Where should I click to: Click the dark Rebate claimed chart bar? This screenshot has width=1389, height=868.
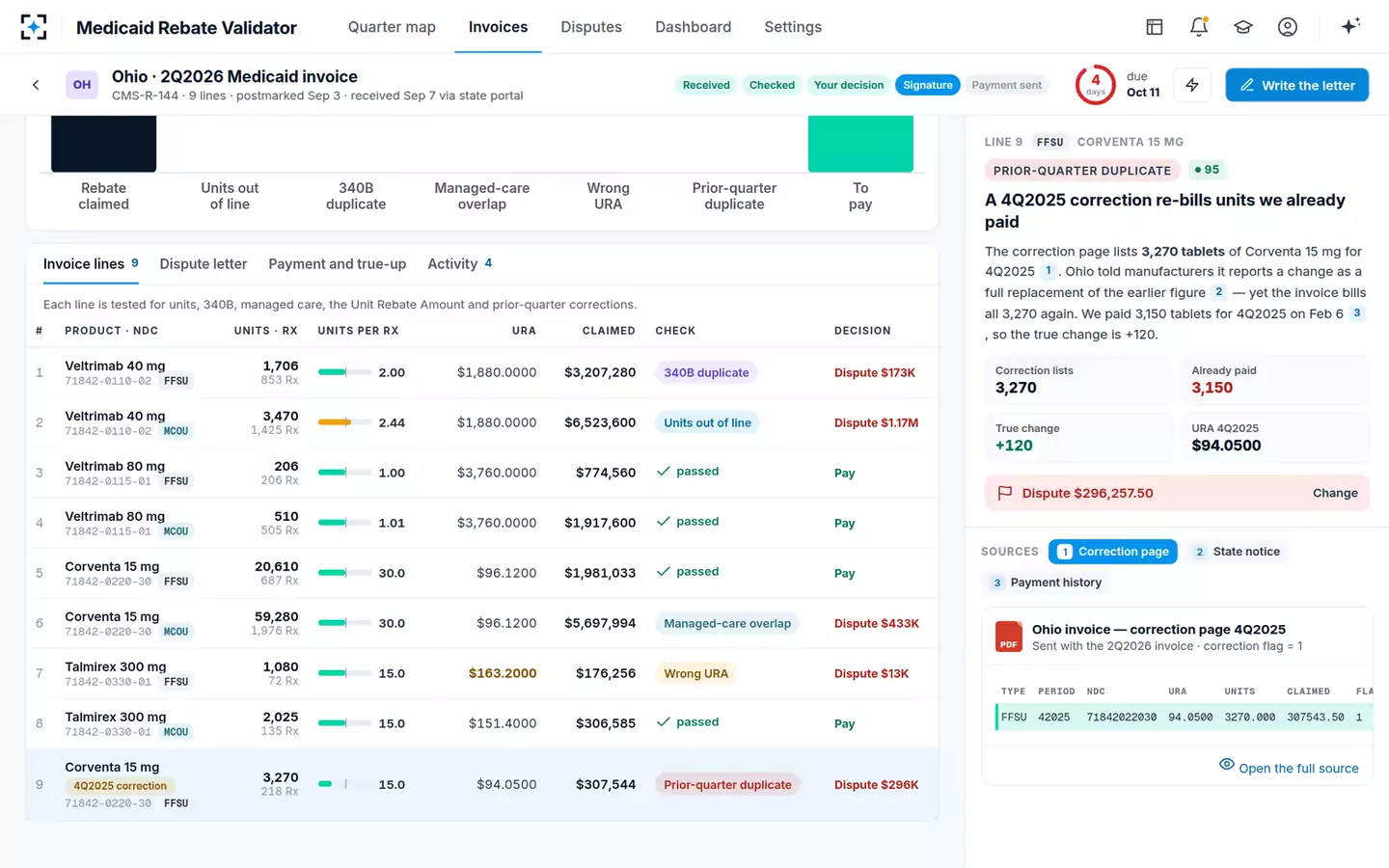[x=103, y=144]
